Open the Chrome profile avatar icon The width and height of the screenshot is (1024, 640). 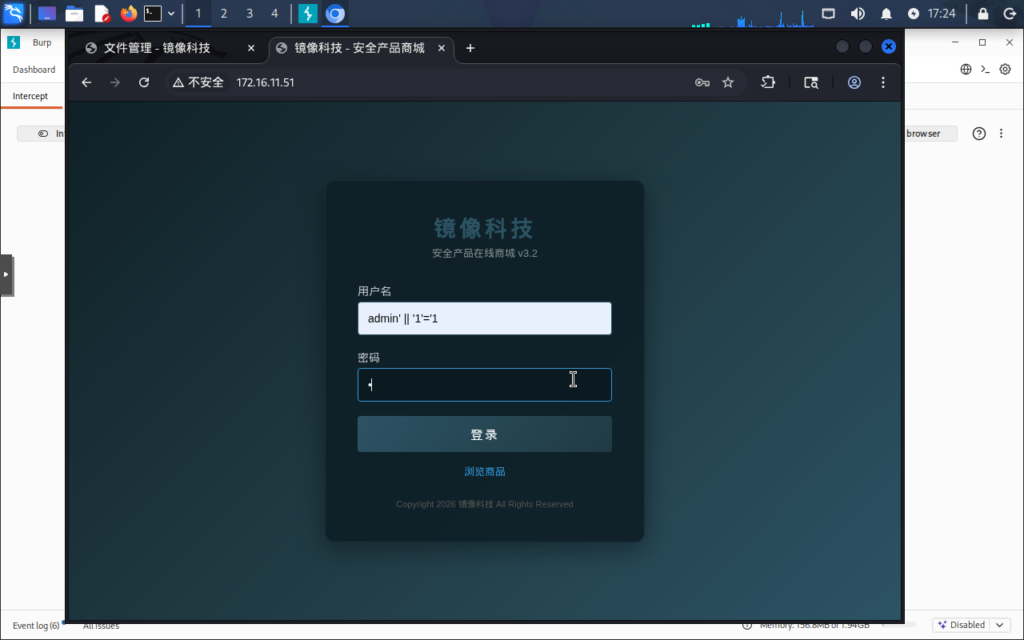pyautogui.click(x=854, y=83)
